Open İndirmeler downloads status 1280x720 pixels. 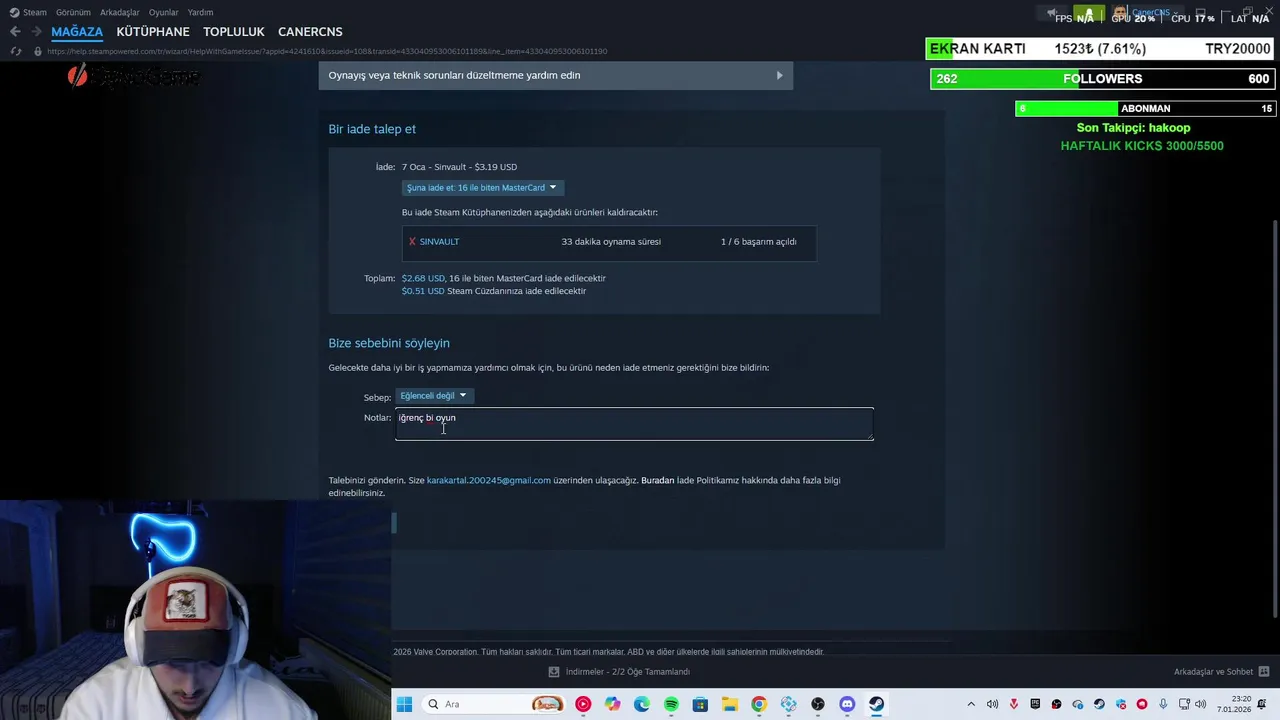point(619,672)
